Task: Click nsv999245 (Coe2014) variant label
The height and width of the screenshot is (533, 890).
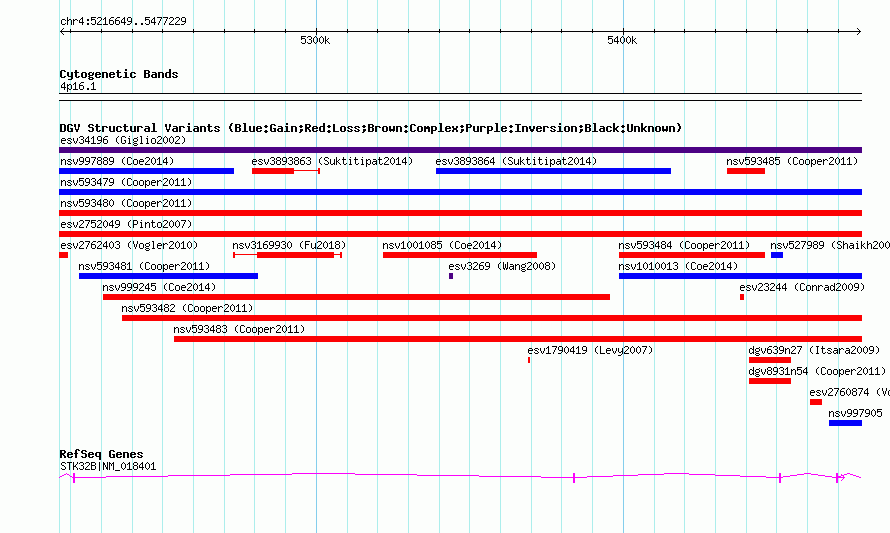Action: point(159,287)
